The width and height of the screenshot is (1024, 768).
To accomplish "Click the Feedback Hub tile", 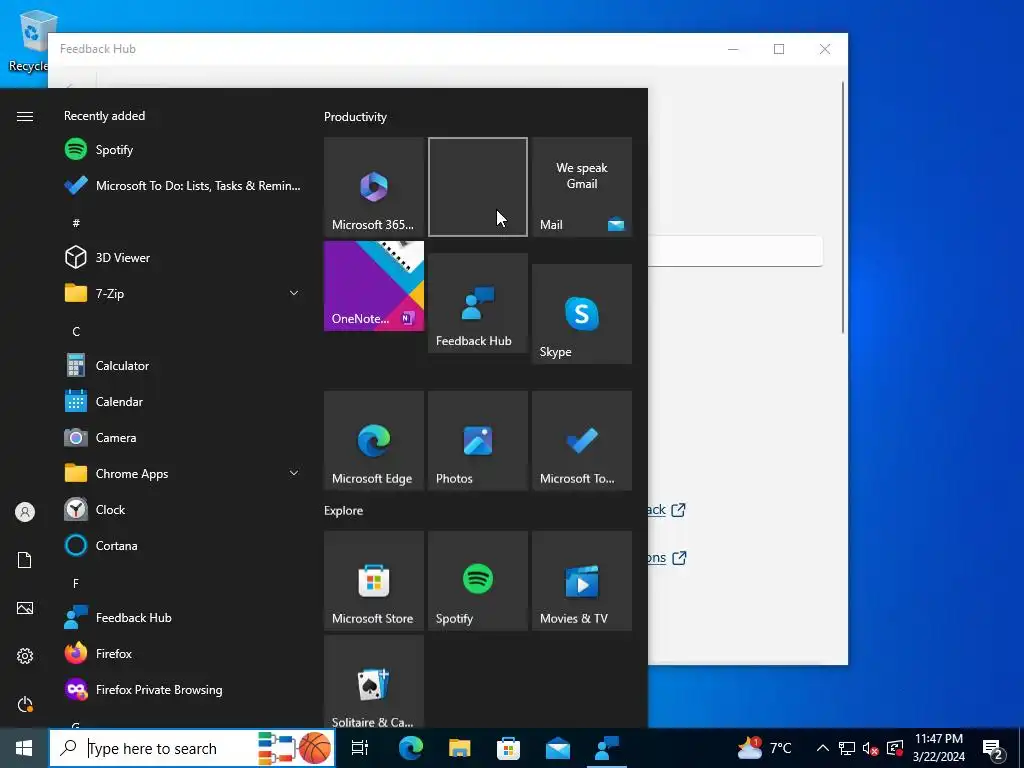I will (x=477, y=303).
